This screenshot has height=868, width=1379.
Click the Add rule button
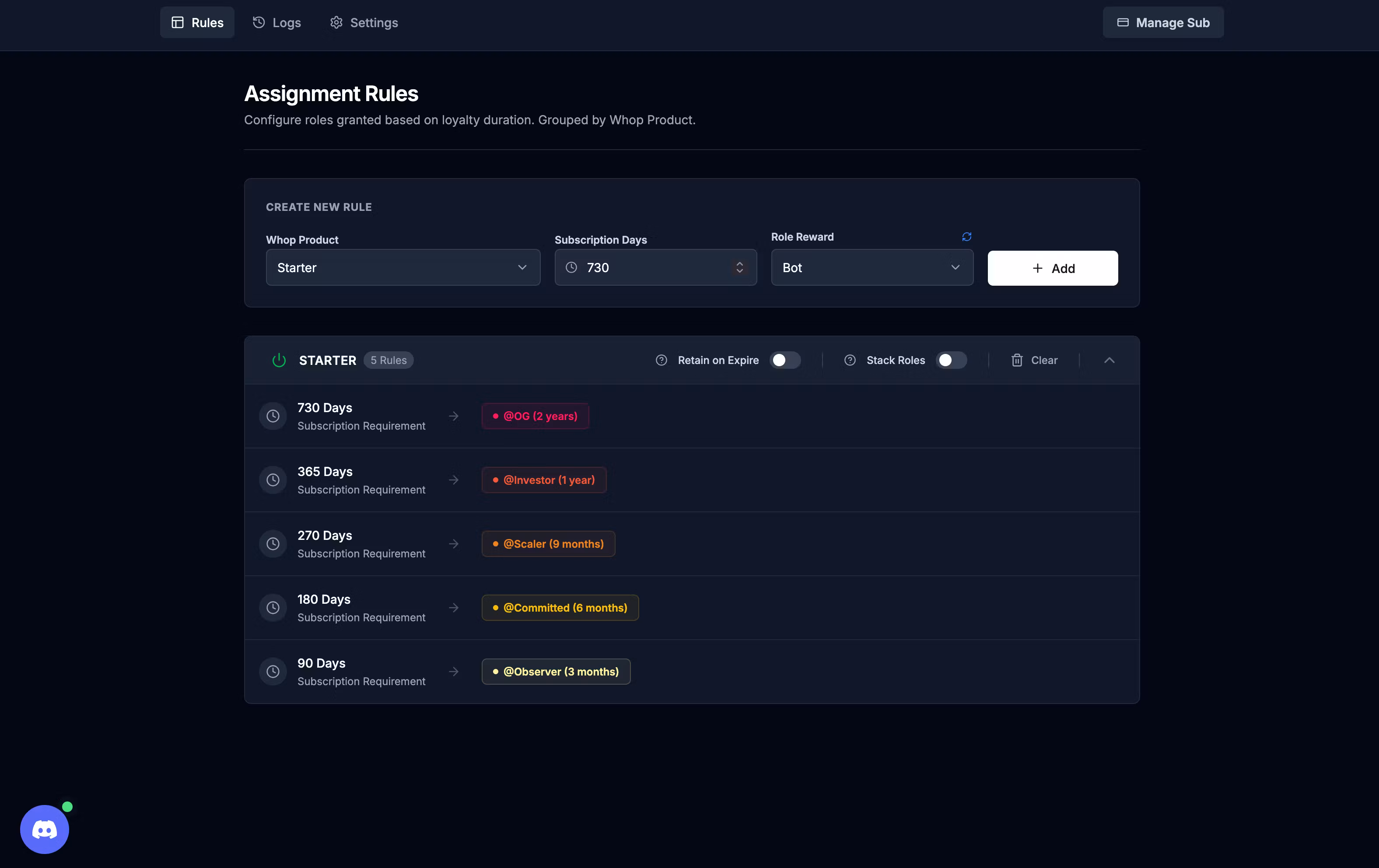[1053, 268]
